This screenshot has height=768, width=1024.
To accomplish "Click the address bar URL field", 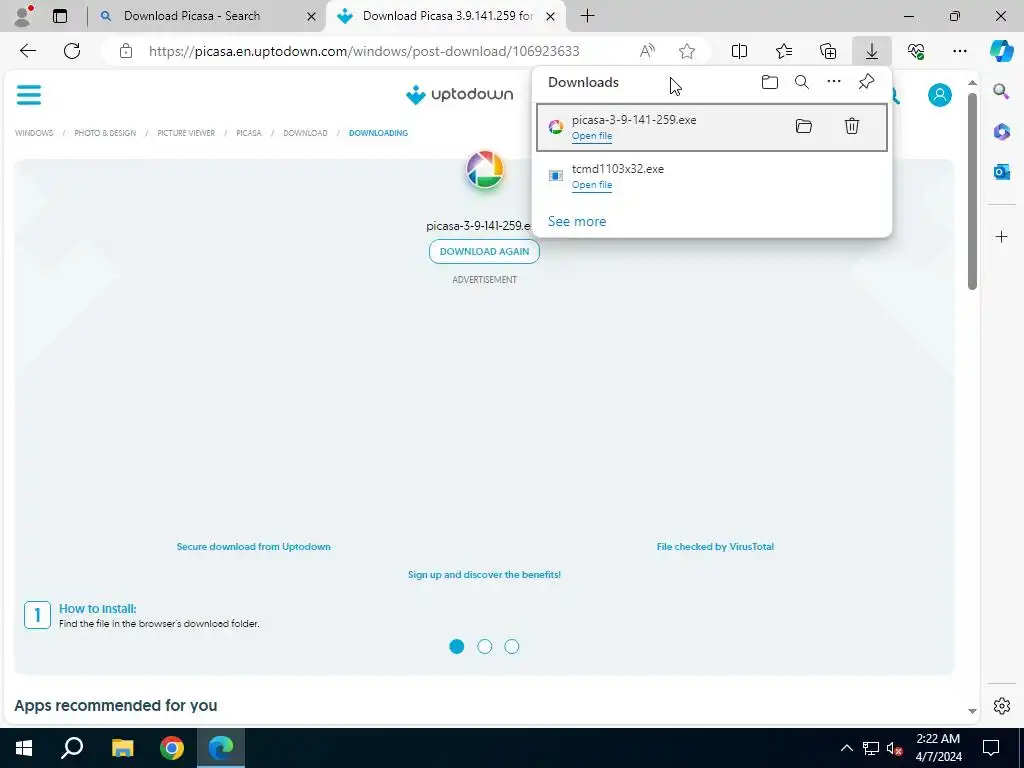I will pos(364,51).
